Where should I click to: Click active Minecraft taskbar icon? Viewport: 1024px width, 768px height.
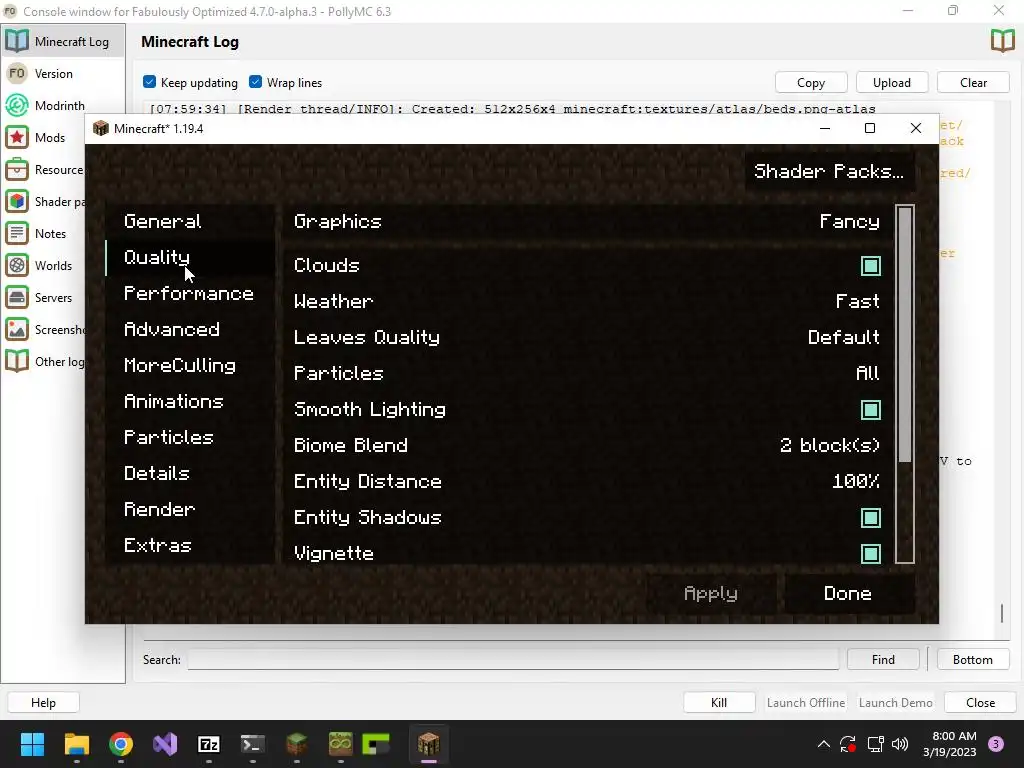point(429,744)
